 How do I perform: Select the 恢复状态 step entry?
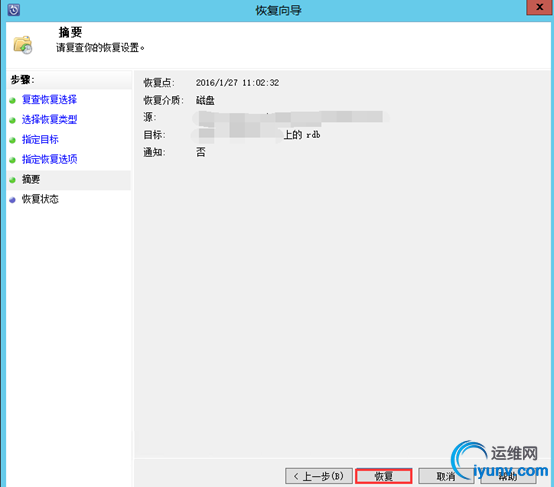(x=40, y=199)
